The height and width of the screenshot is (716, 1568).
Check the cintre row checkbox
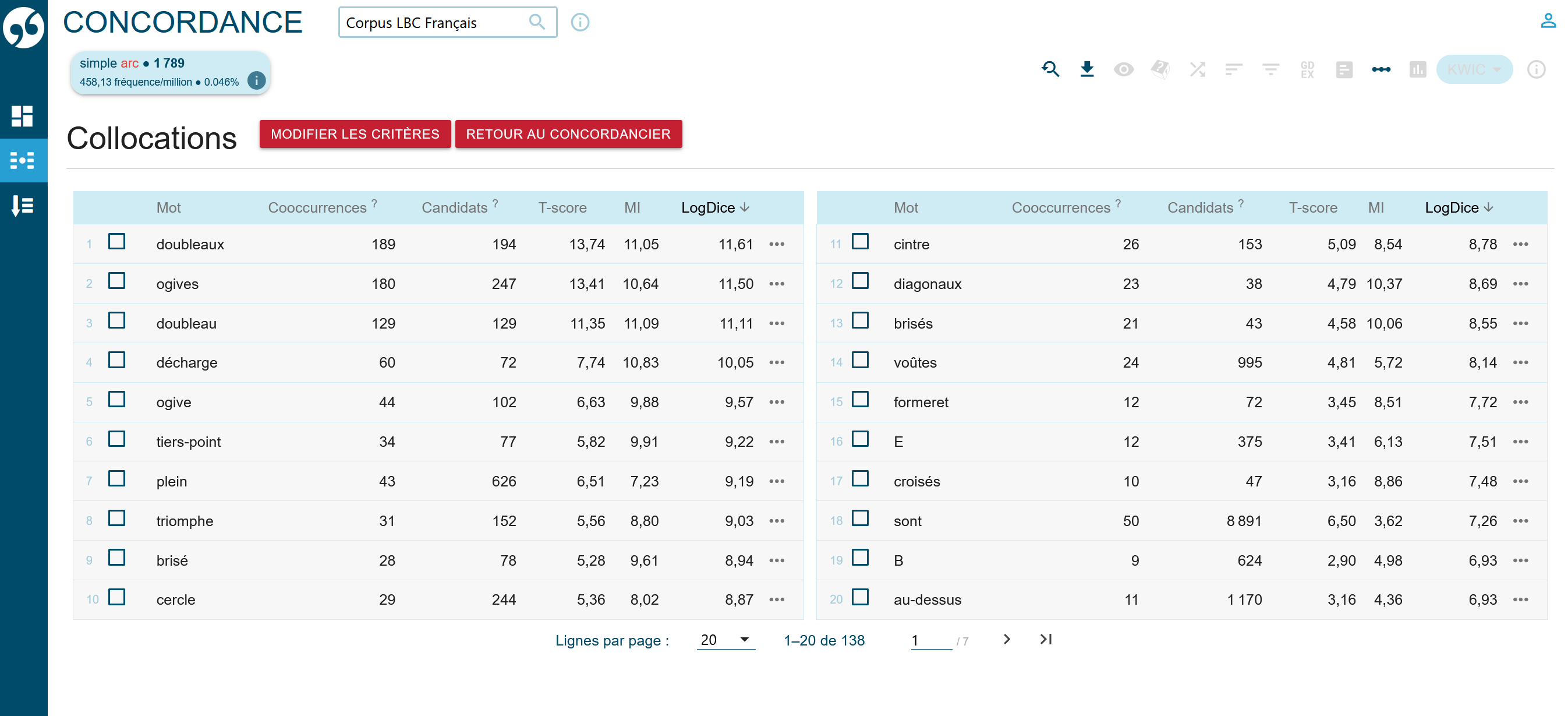(860, 242)
